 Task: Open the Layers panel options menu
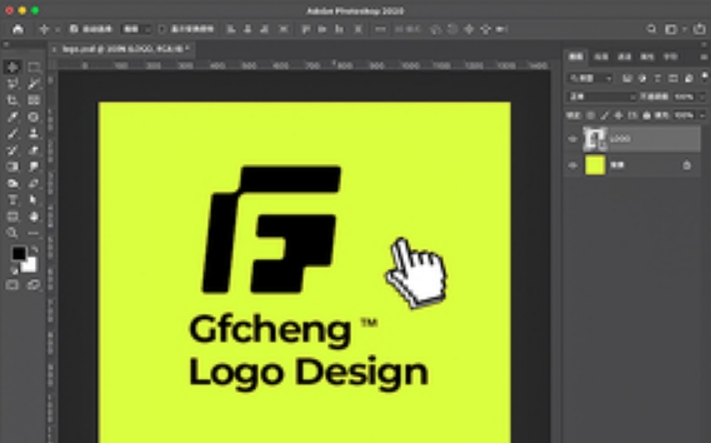(x=704, y=57)
